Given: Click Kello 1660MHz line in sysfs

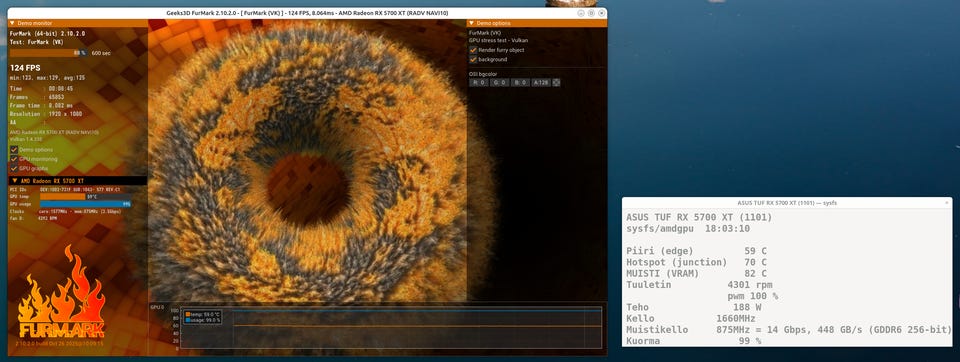Looking at the screenshot, I should [x=691, y=319].
